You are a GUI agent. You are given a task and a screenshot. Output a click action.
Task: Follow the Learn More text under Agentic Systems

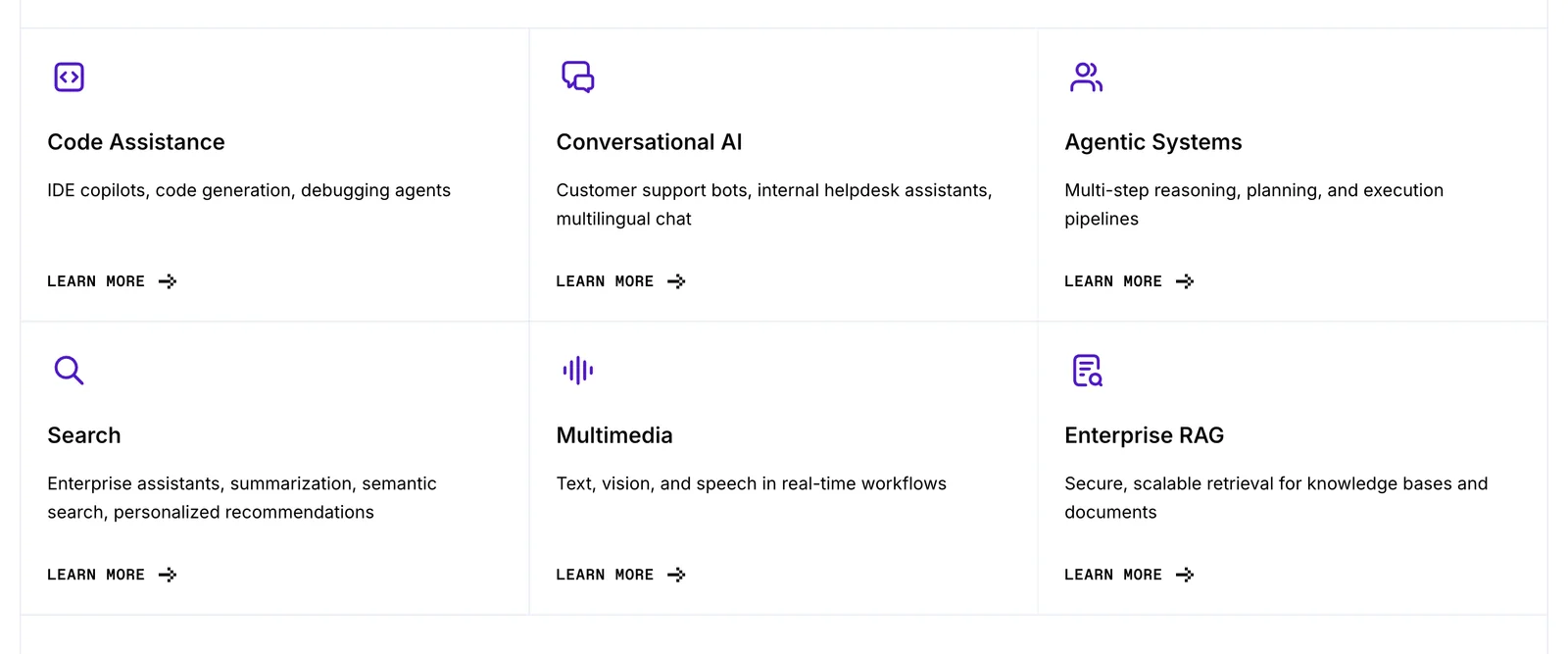(x=1113, y=281)
